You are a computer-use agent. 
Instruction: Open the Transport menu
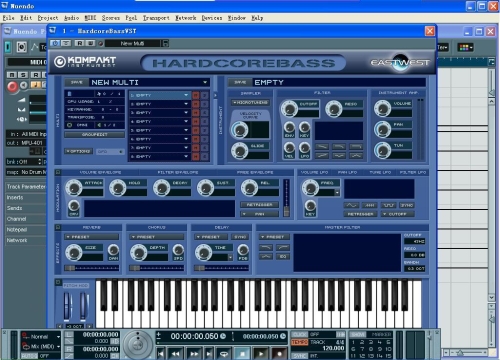point(156,18)
